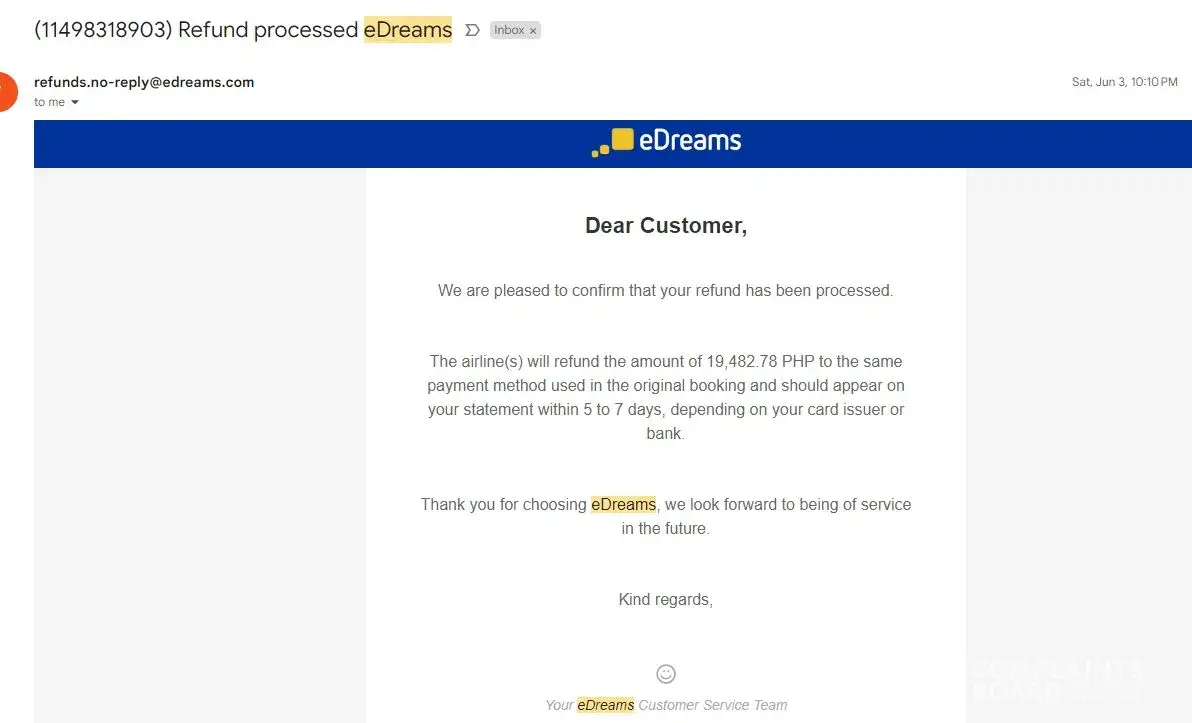Remove the Inbox label with its X
This screenshot has width=1192, height=723.
click(x=533, y=31)
